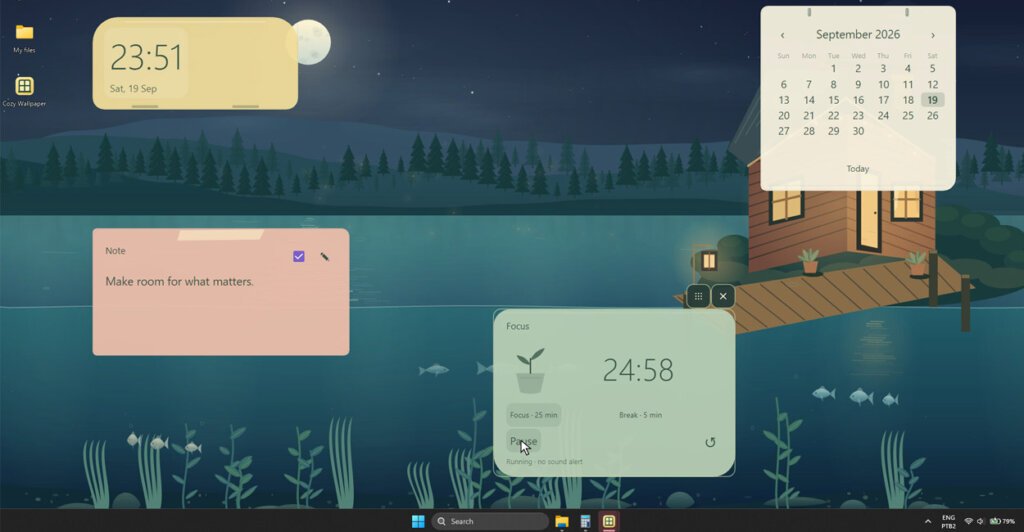Viewport: 1024px width, 532px height.
Task: Click the Sat, 19 Sep date on clock widget
Action: (133, 89)
